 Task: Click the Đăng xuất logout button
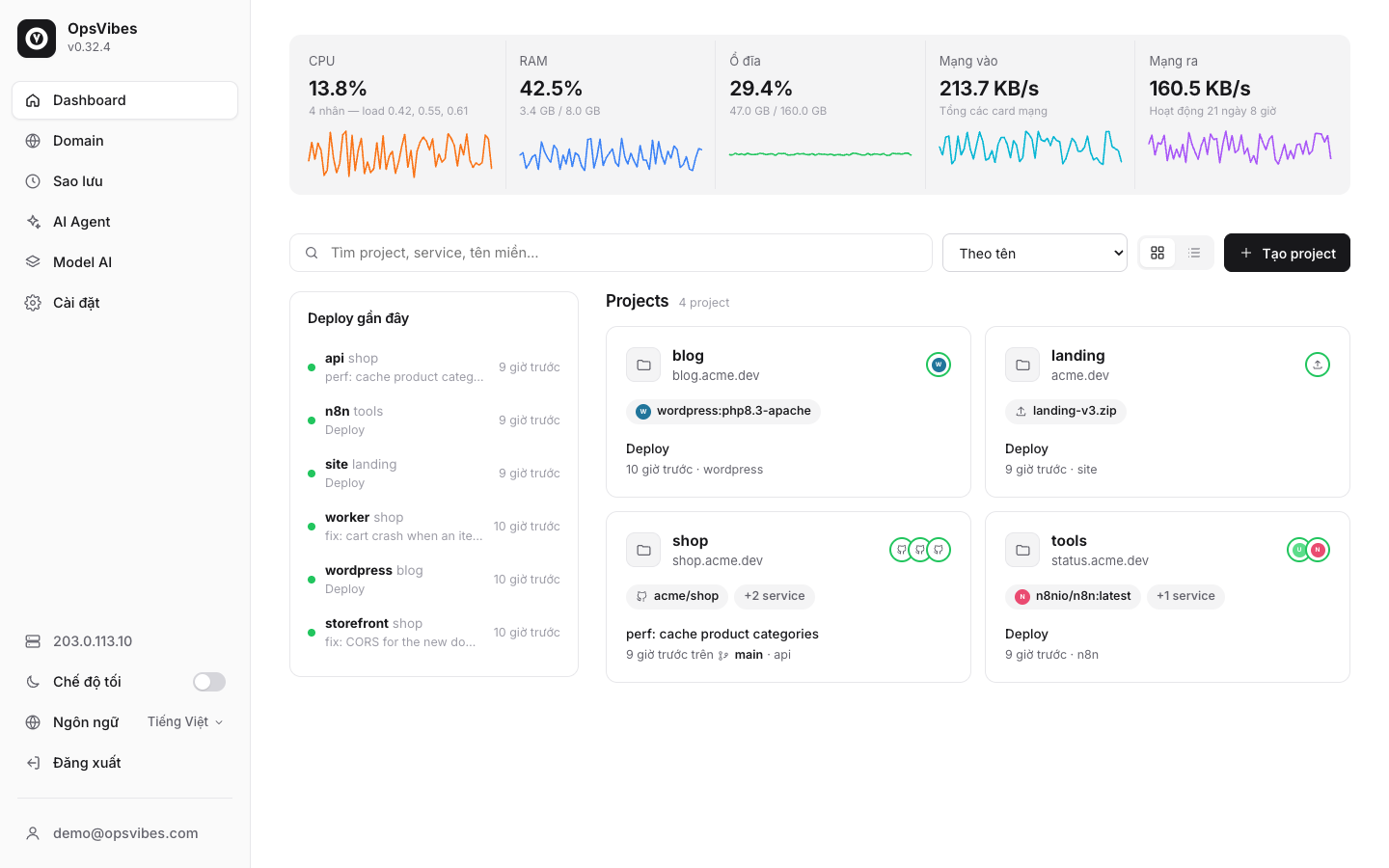(125, 763)
